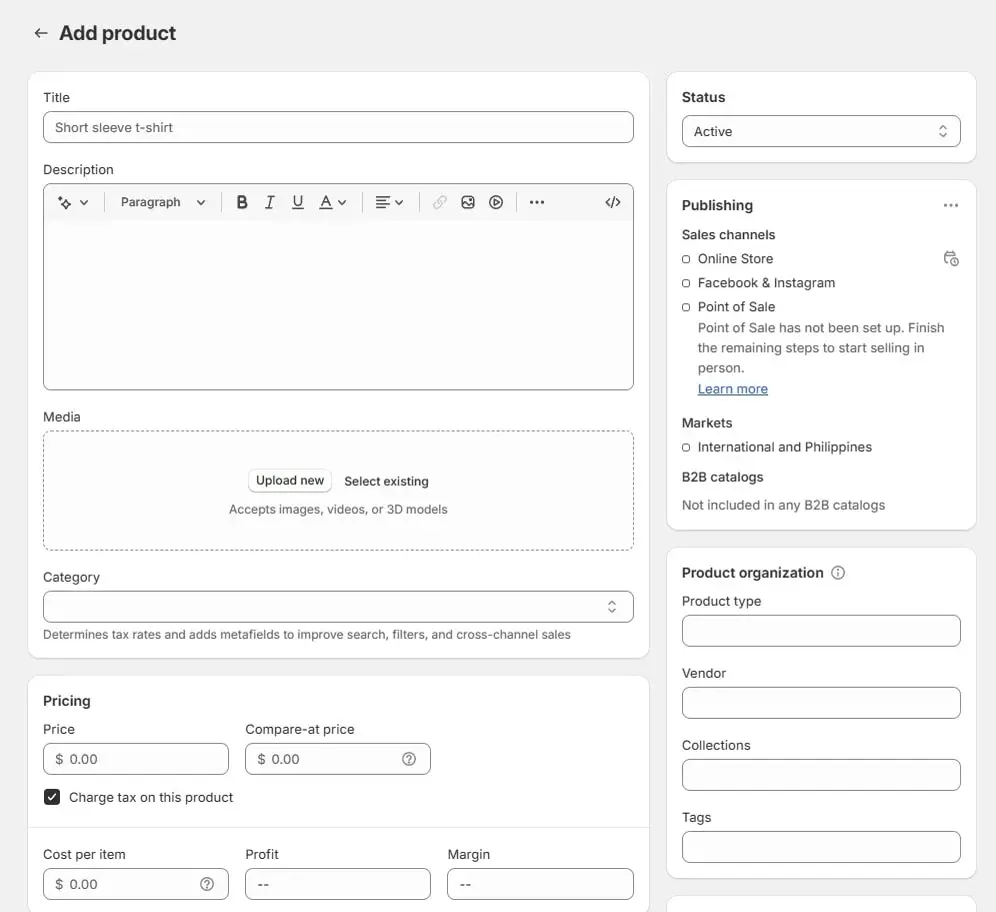Open the Paragraph style dropdown
Viewport: 996px width, 912px height.
pyautogui.click(x=163, y=202)
